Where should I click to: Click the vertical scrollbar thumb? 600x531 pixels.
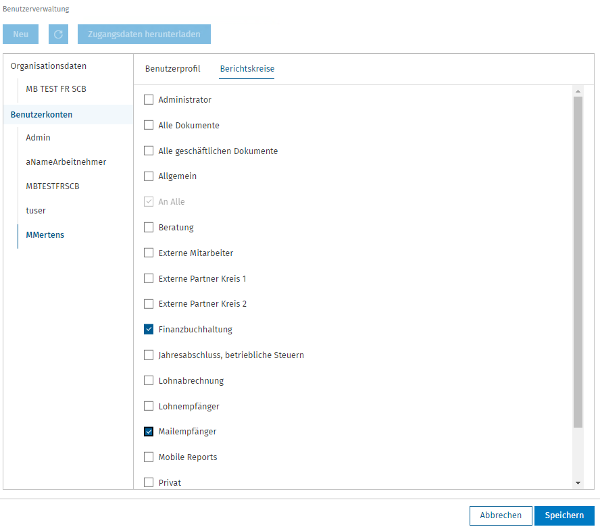click(578, 262)
